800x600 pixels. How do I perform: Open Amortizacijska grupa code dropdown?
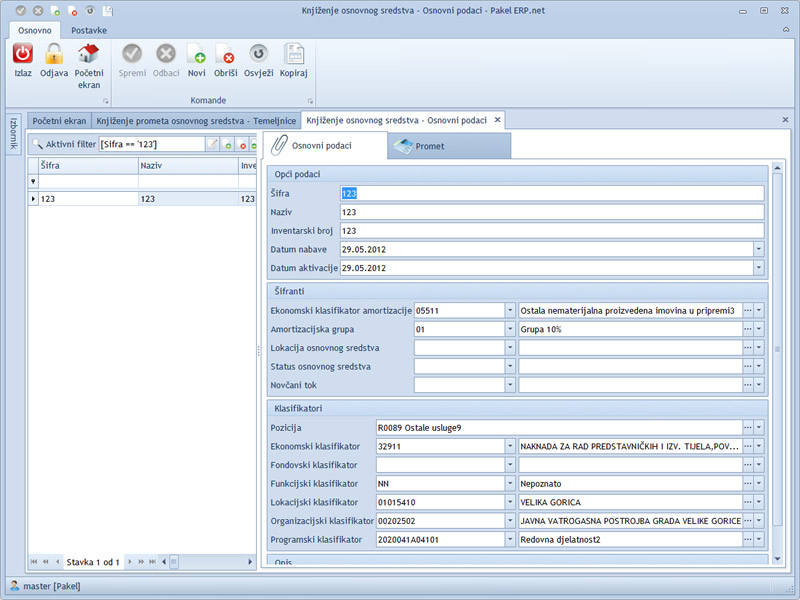point(509,329)
